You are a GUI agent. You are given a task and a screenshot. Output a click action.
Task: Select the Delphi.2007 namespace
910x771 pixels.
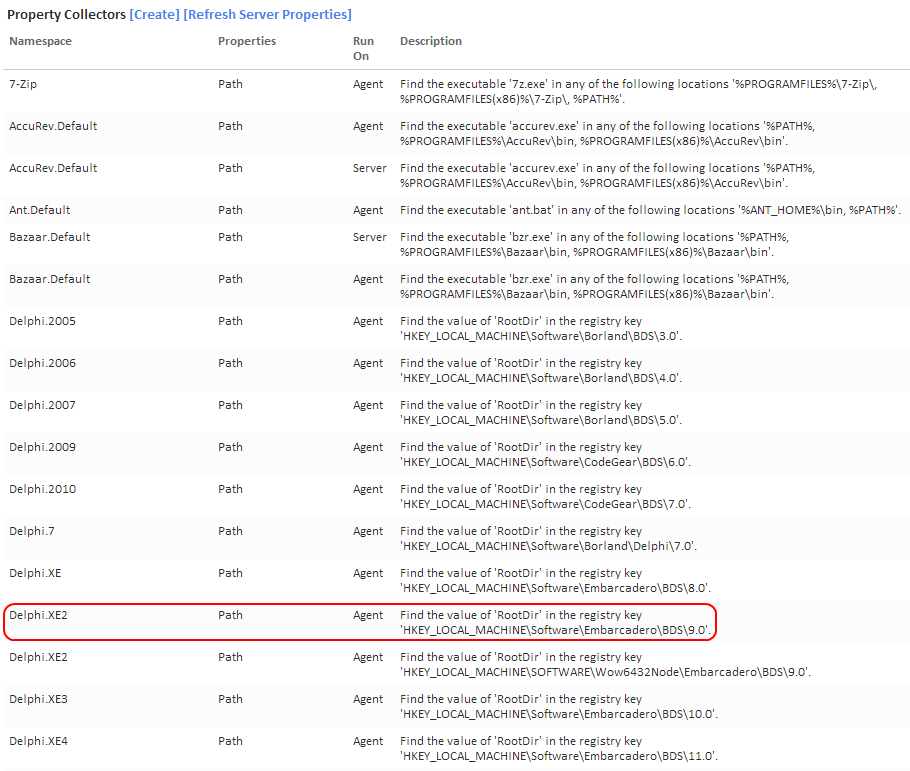[42, 405]
